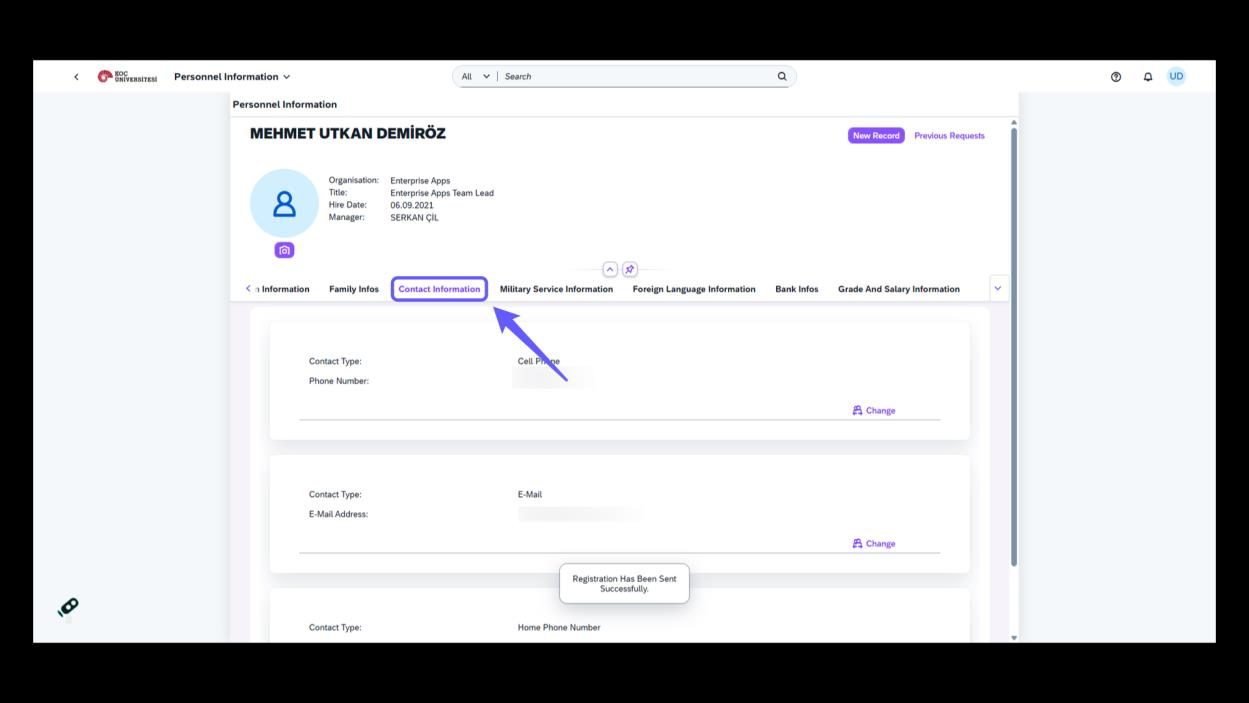This screenshot has height=703, width=1249.
Task: Click the profile picture placeholder
Action: click(x=284, y=203)
